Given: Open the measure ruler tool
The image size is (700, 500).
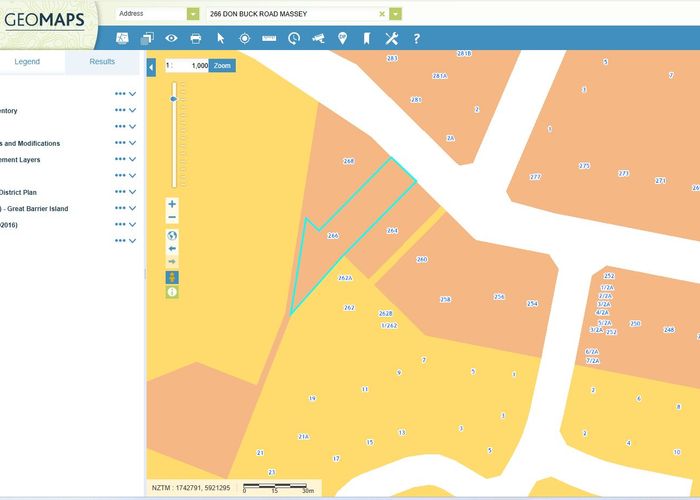Looking at the screenshot, I should (269, 38).
